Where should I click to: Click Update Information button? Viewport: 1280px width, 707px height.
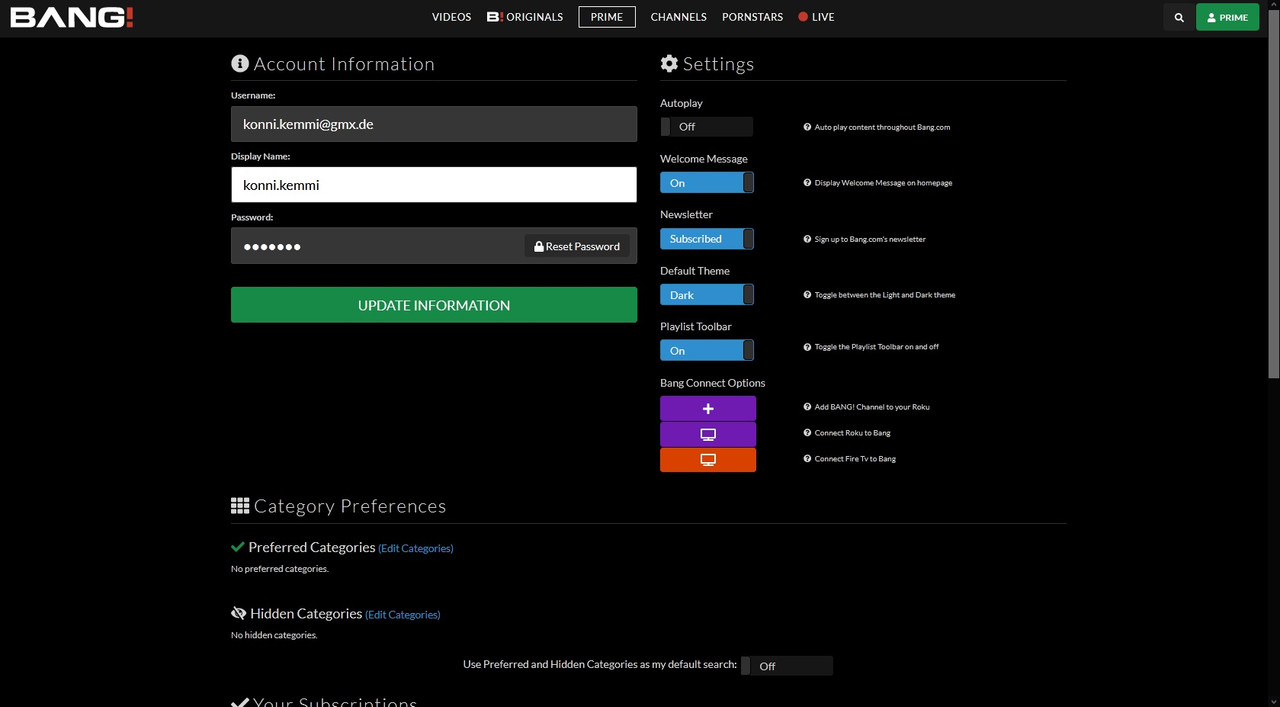coord(434,305)
